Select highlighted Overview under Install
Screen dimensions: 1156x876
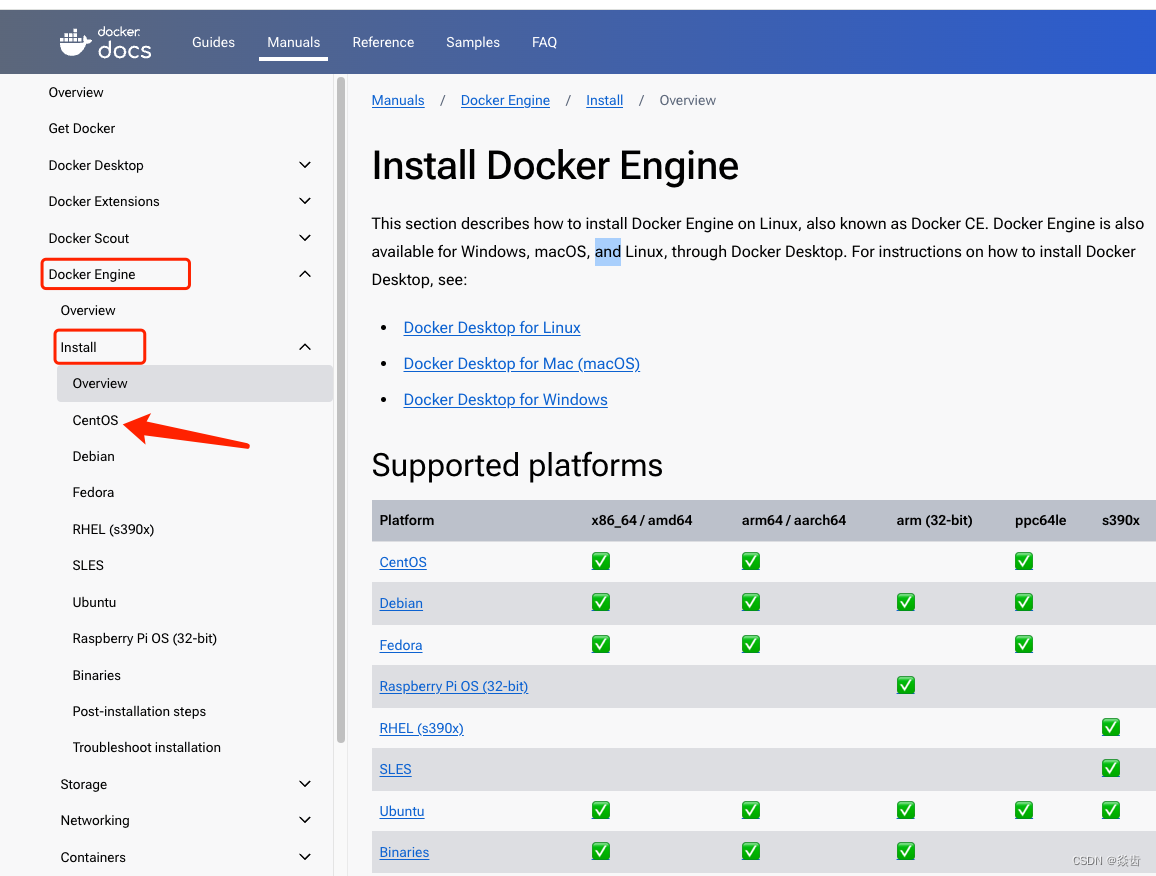195,383
